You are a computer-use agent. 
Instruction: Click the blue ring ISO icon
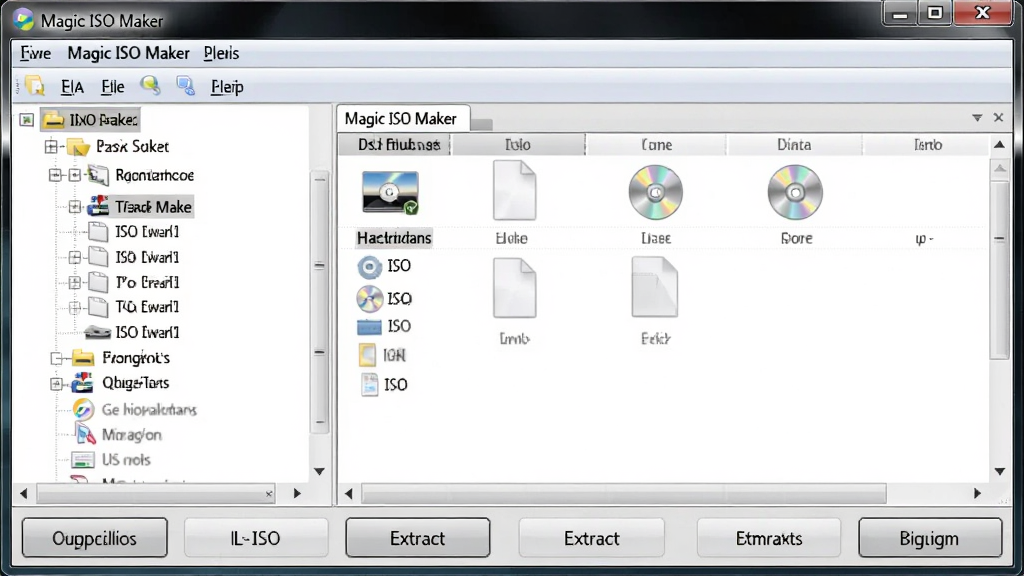click(x=370, y=266)
